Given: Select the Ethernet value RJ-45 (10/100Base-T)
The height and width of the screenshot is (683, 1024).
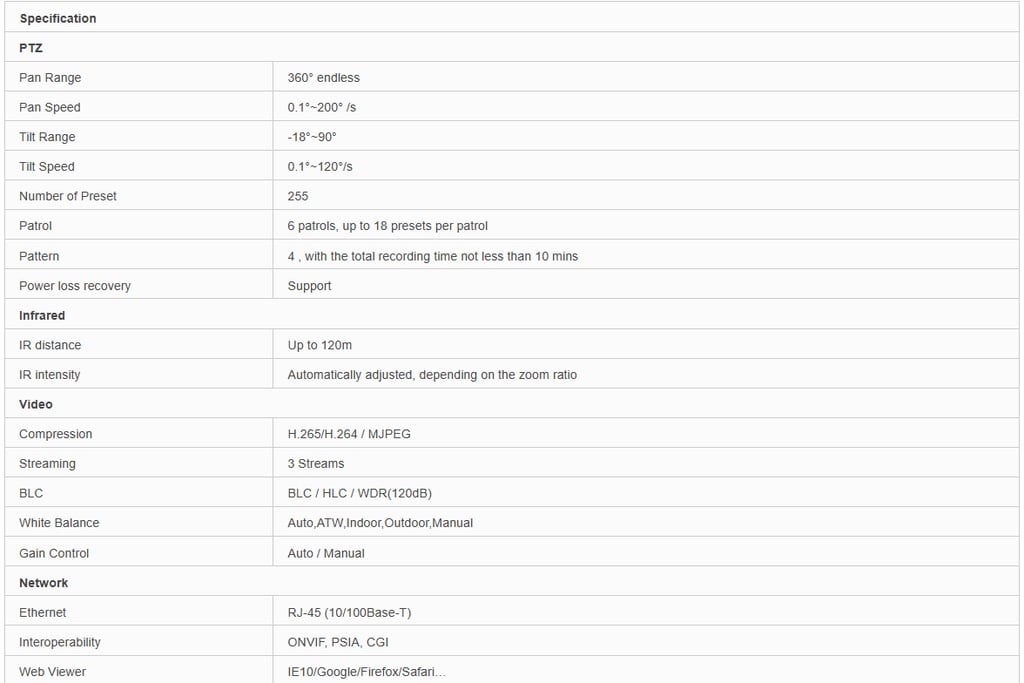Looking at the screenshot, I should tap(349, 612).
